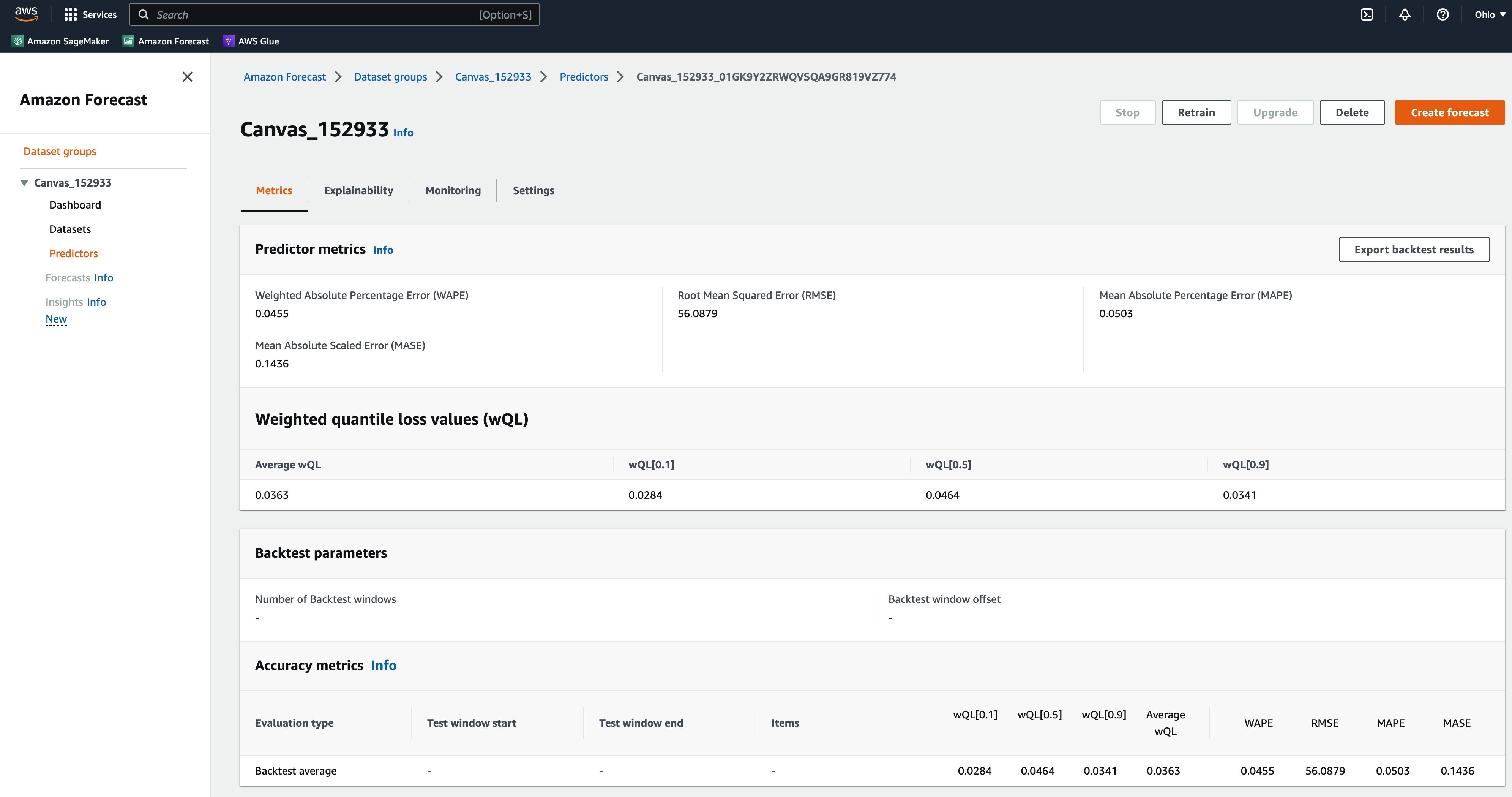
Task: Click Info link beside Forecasts in sidebar
Action: pyautogui.click(x=103, y=278)
